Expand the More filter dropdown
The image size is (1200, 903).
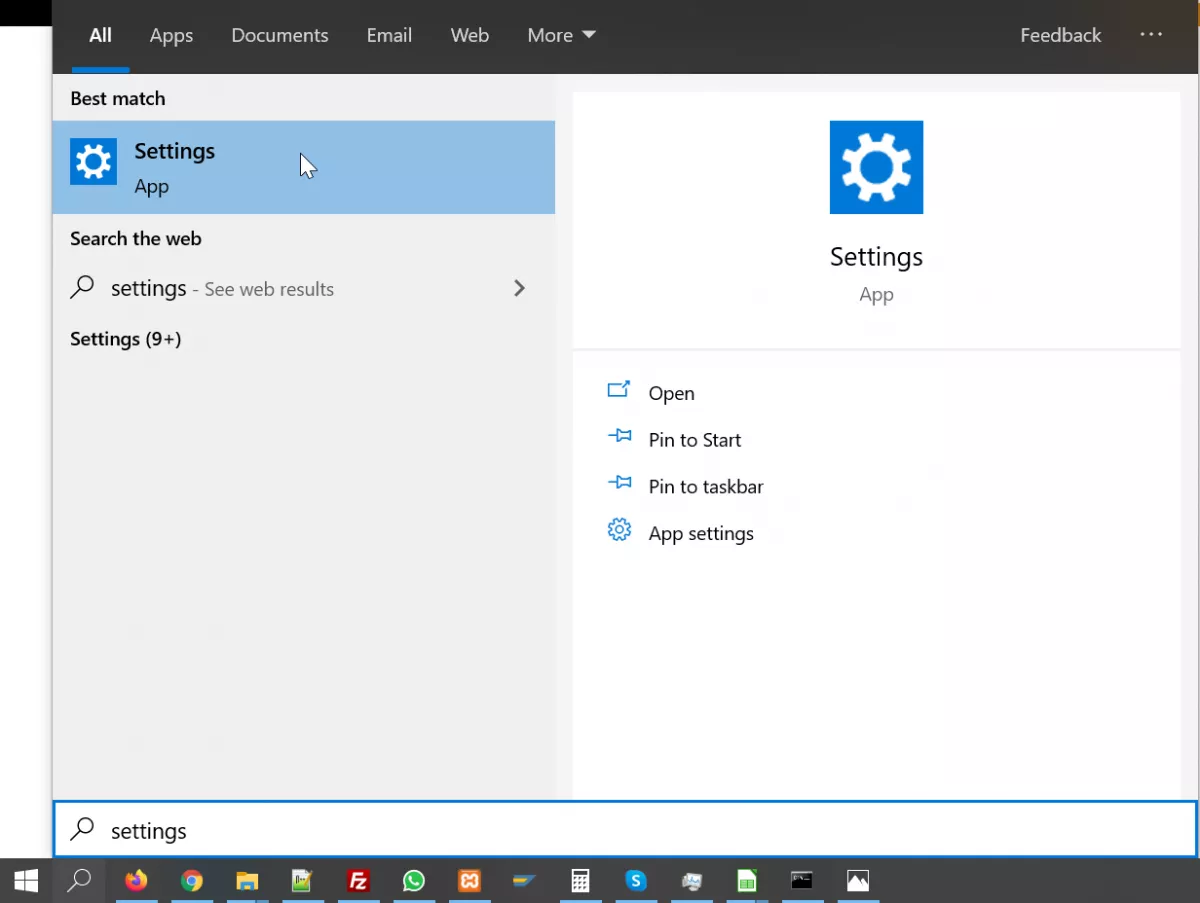[x=561, y=35]
